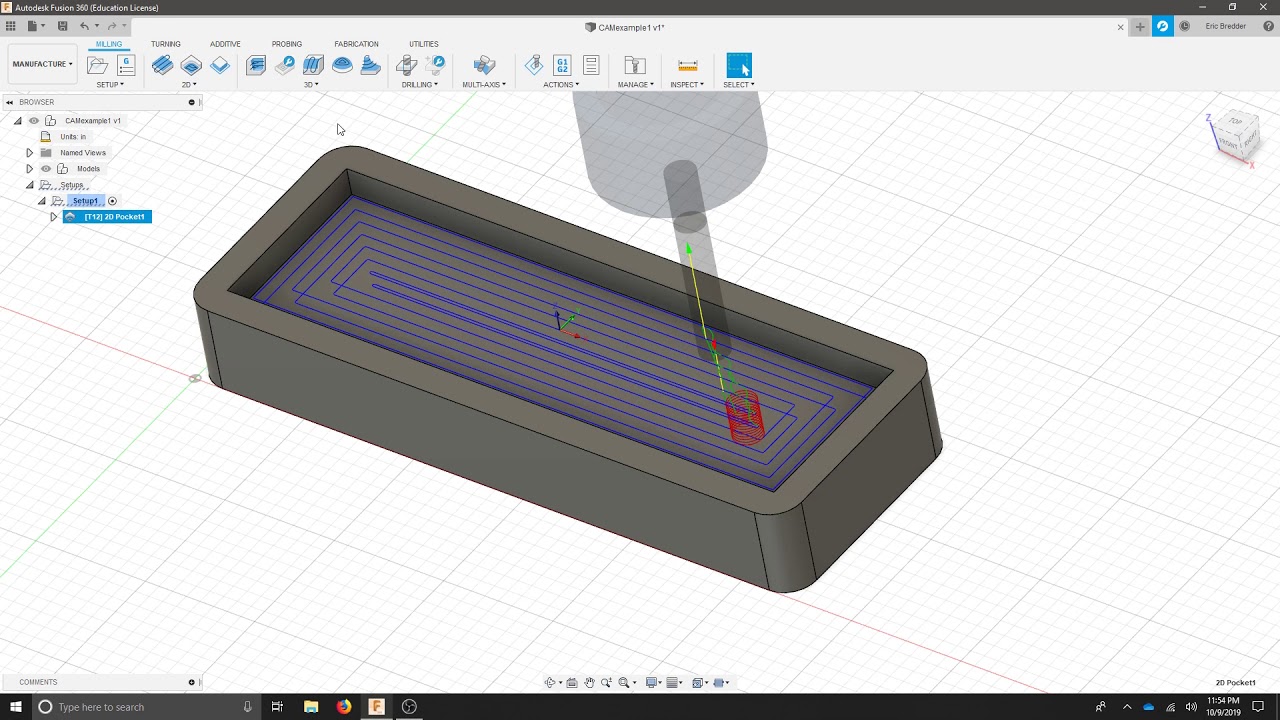This screenshot has height=720, width=1280.
Task: Open the NC Program icon in Setup
Action: (126, 66)
